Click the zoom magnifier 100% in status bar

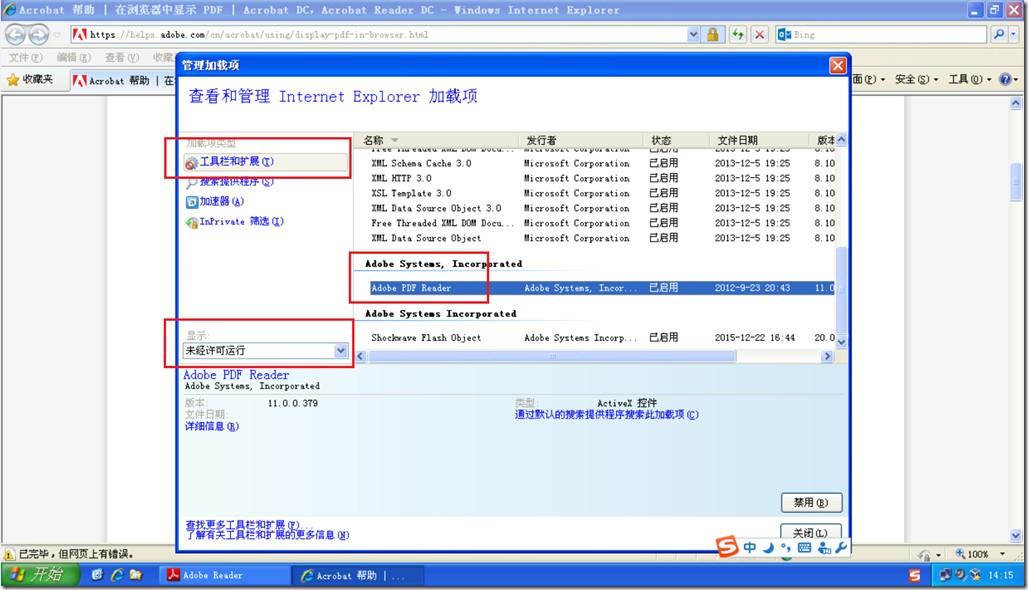tap(960, 554)
